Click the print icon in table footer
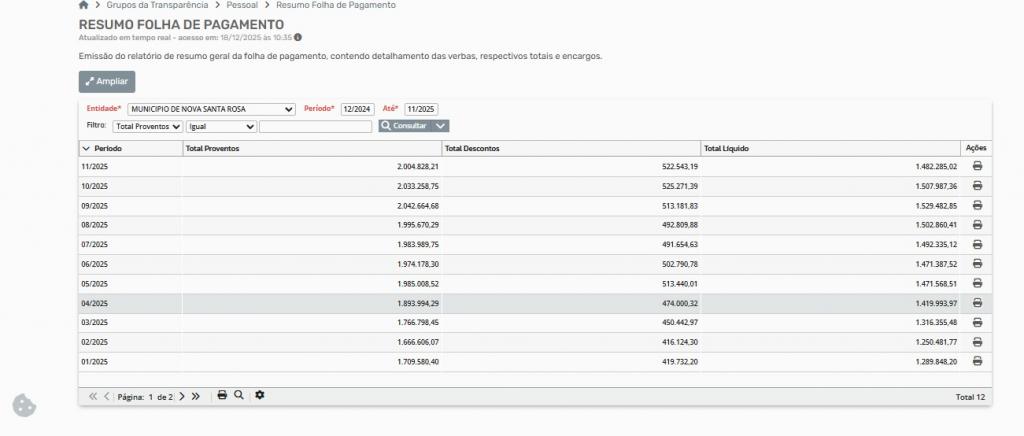This screenshot has height=436, width=1024. click(x=222, y=396)
